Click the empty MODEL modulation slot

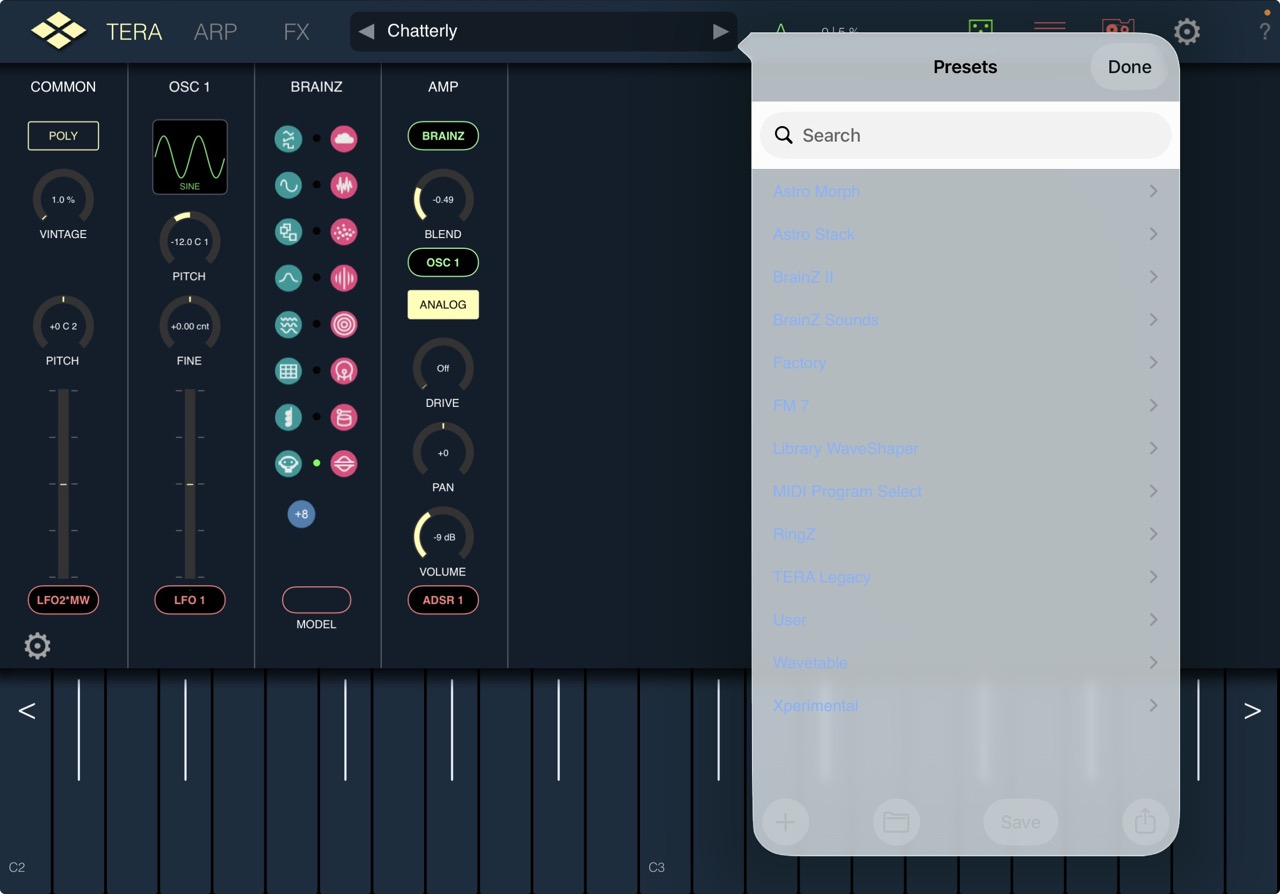click(x=316, y=600)
